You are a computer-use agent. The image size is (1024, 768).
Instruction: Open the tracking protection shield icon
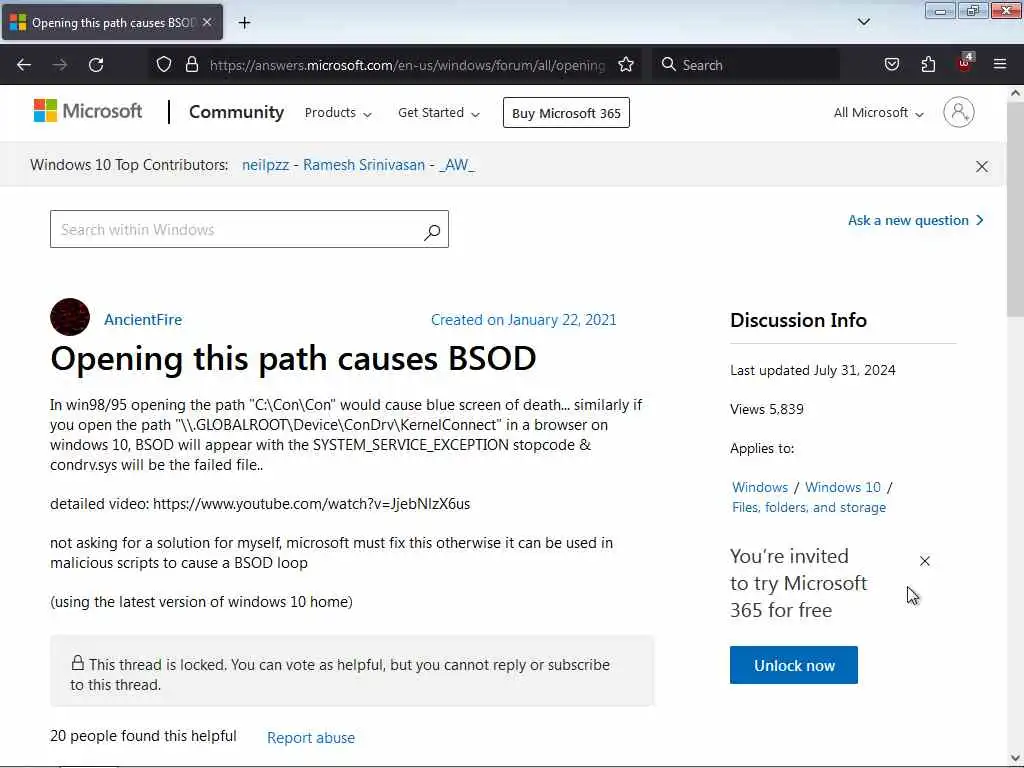click(x=164, y=65)
